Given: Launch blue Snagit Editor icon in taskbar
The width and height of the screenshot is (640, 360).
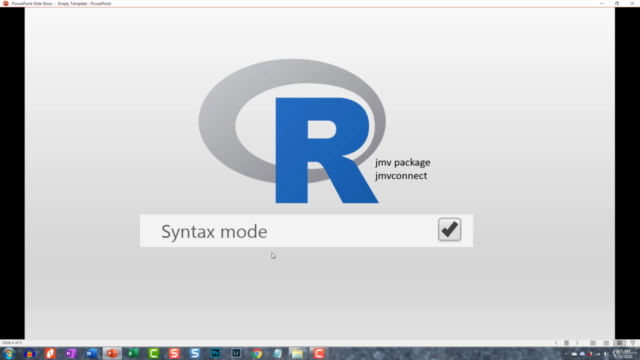Looking at the screenshot, I should point(195,353).
